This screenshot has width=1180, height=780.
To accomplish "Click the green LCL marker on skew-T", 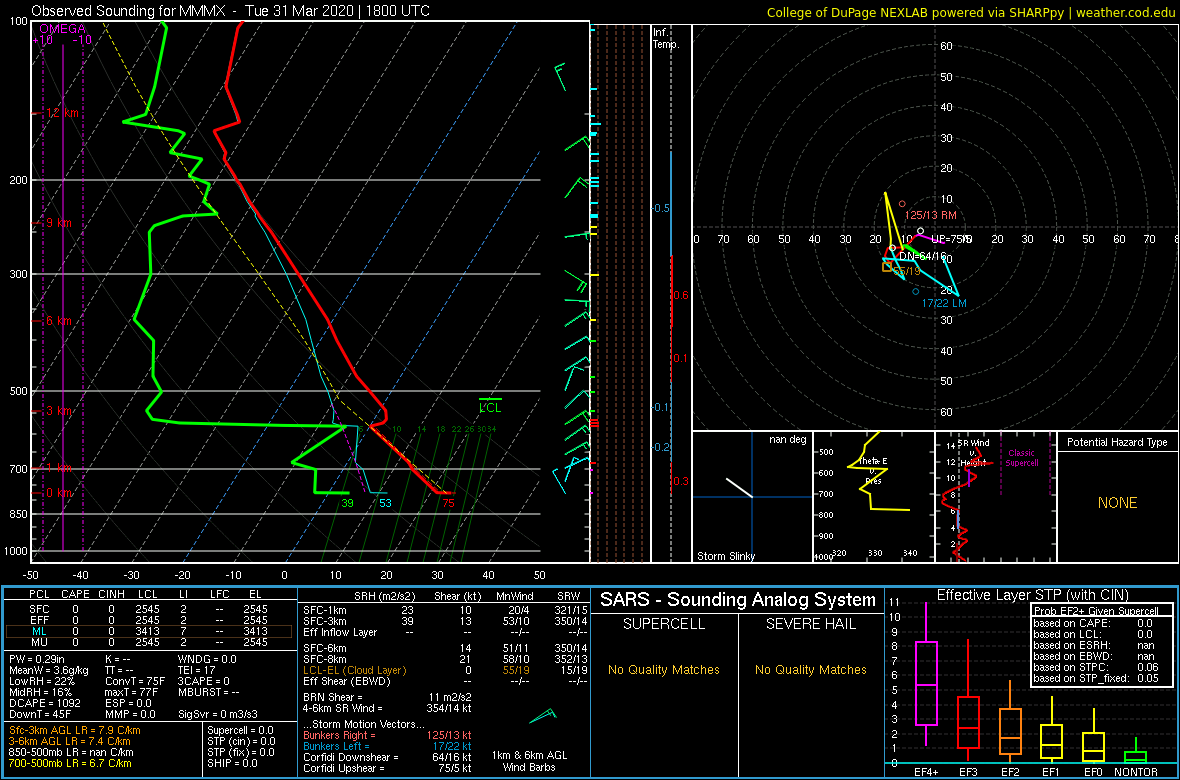I will tap(491, 407).
